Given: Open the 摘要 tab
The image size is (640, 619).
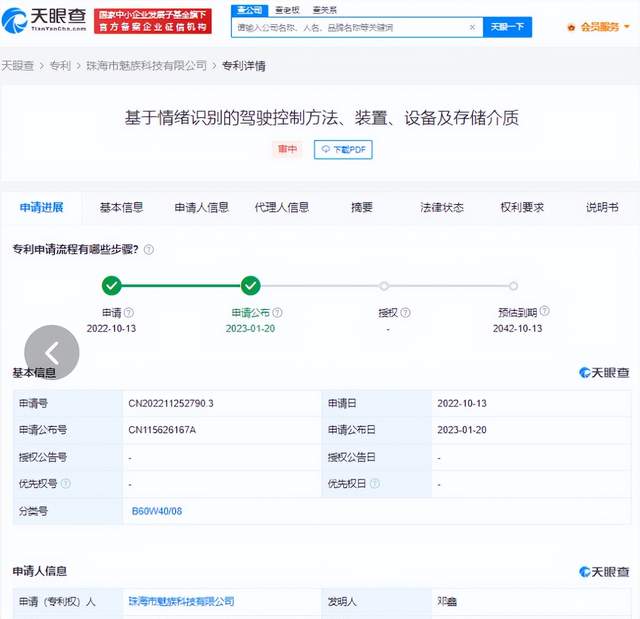Looking at the screenshot, I should (x=362, y=208).
